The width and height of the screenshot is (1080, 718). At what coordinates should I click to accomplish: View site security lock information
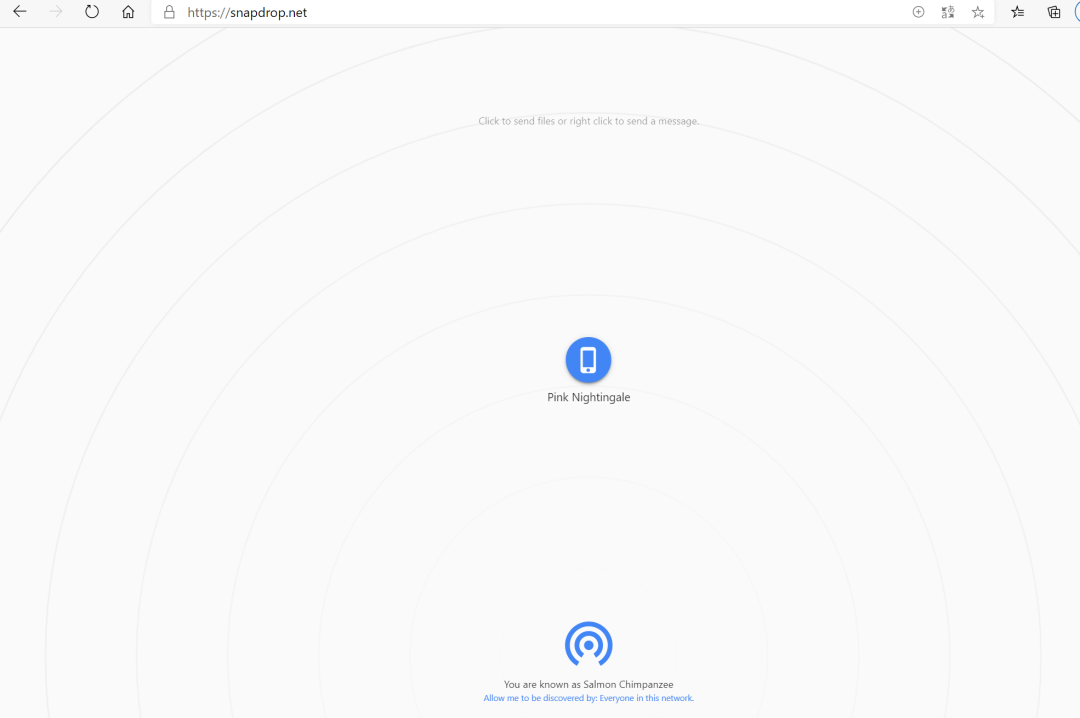coord(169,12)
